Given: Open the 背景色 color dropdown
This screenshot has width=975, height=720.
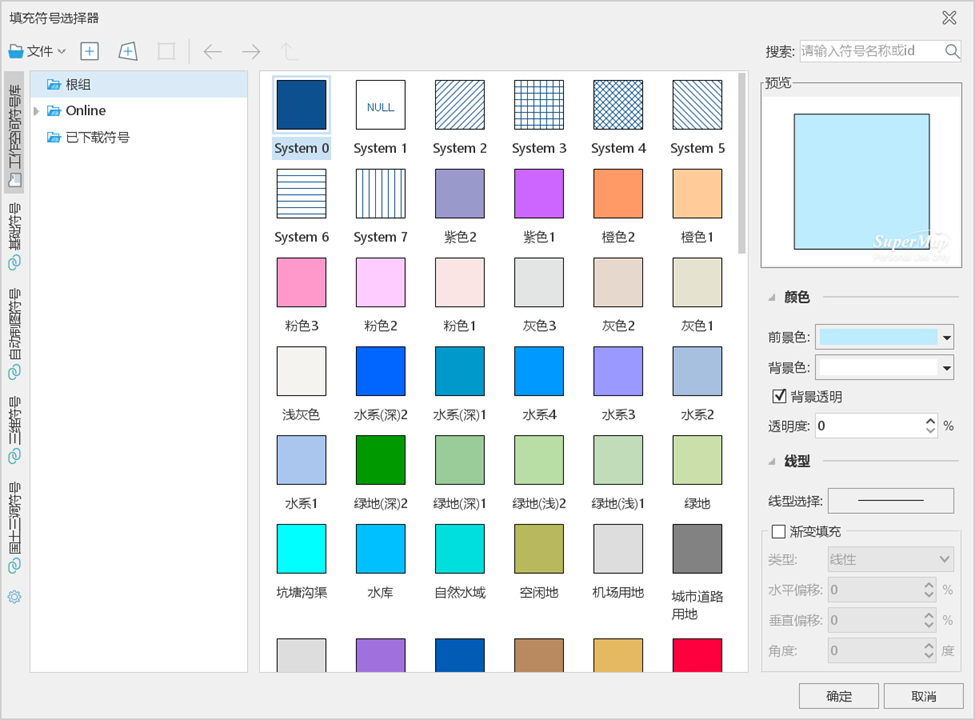Looking at the screenshot, I should coord(946,368).
